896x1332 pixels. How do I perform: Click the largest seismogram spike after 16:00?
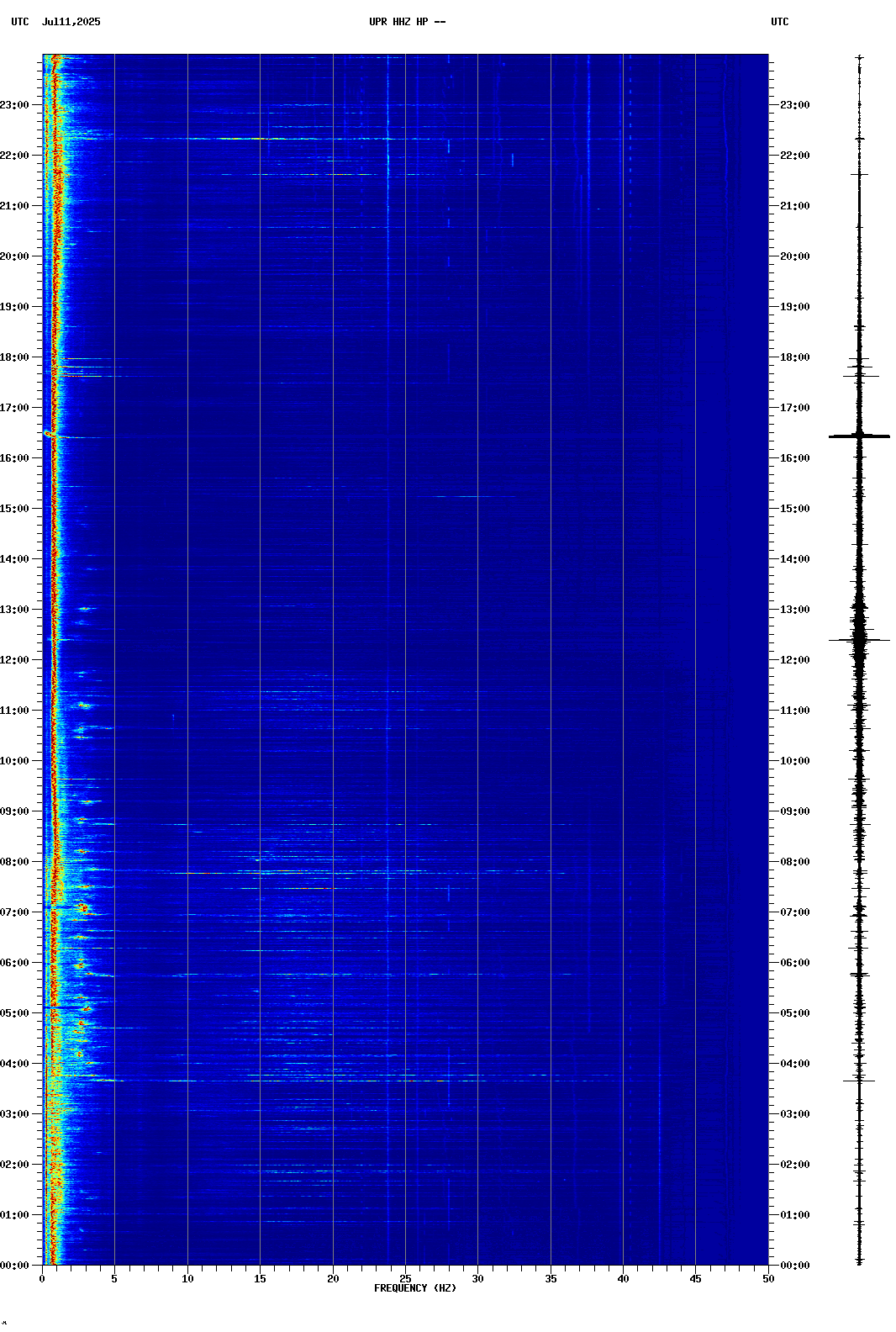tap(859, 436)
